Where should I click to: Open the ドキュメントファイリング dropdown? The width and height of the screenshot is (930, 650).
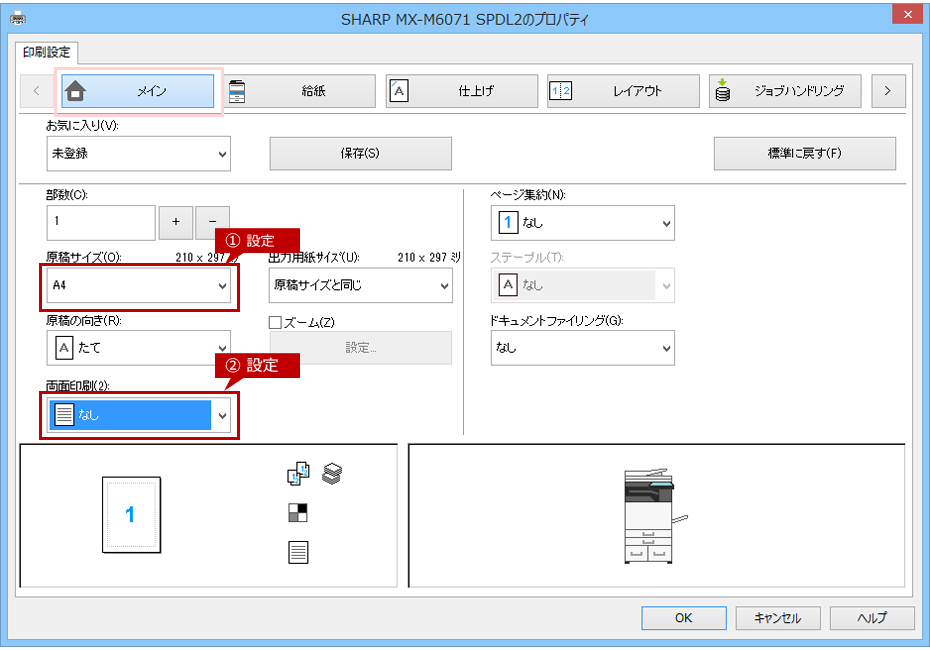tap(582, 348)
